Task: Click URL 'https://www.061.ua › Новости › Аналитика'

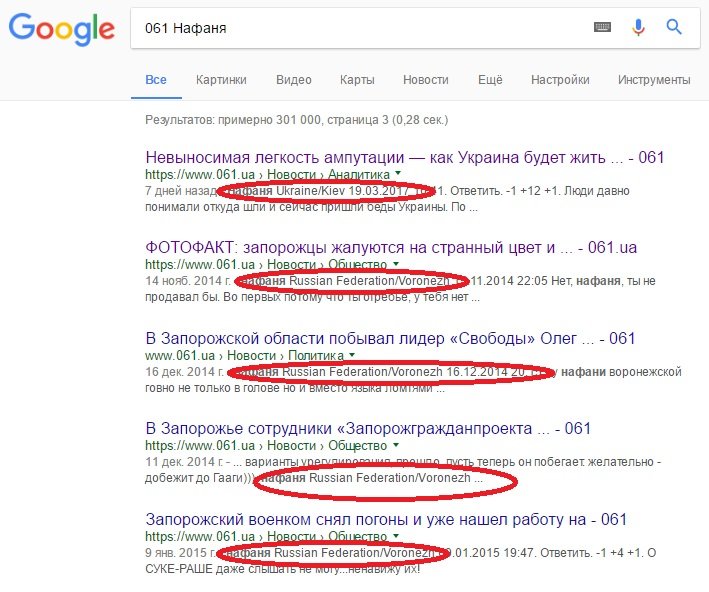Action: click(x=268, y=174)
